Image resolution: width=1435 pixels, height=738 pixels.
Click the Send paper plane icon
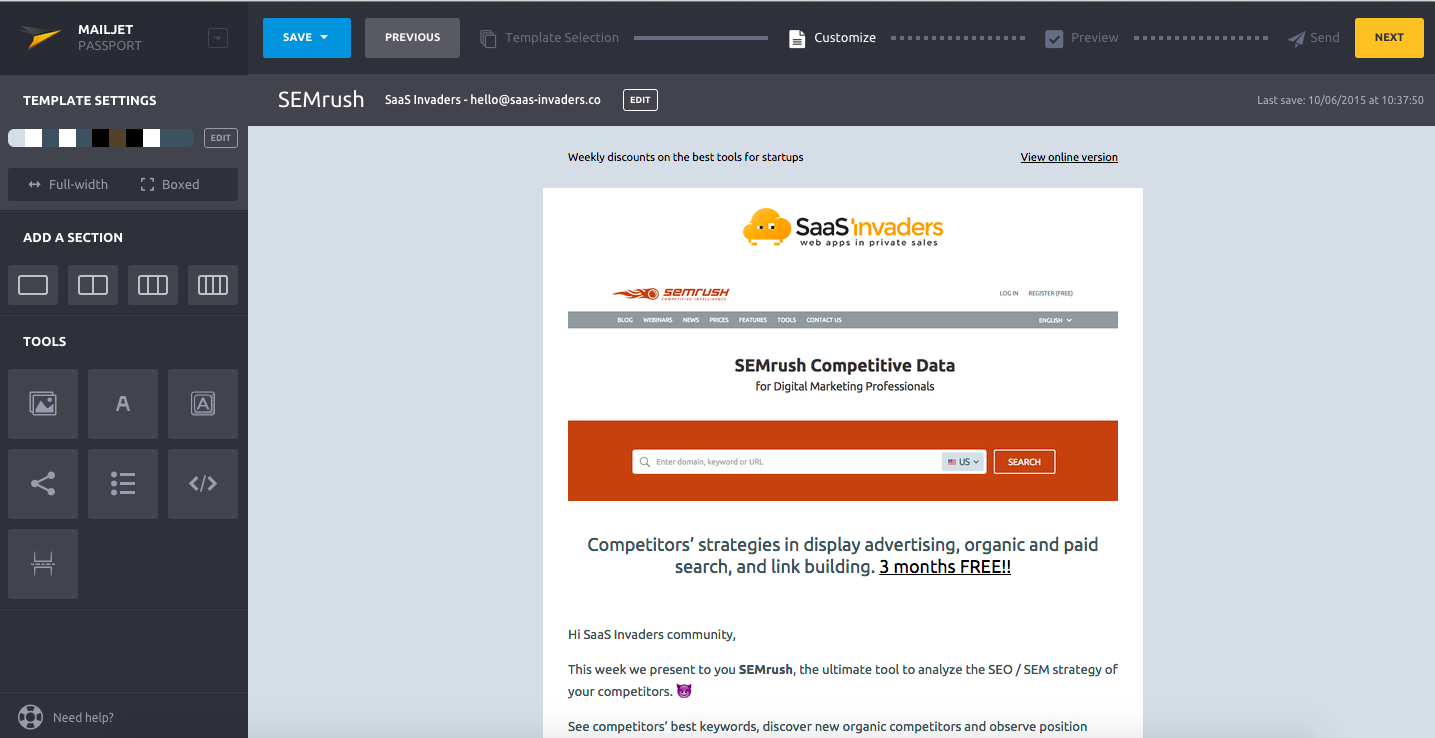(1296, 38)
